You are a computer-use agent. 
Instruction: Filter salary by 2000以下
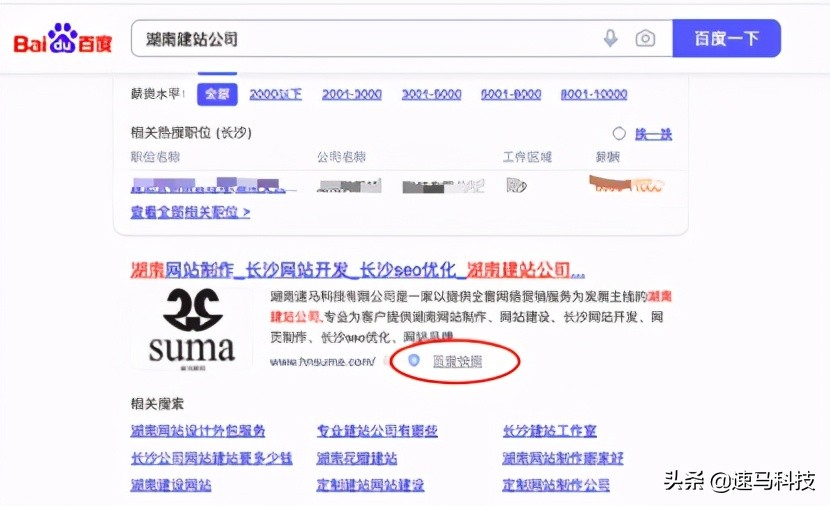275,94
